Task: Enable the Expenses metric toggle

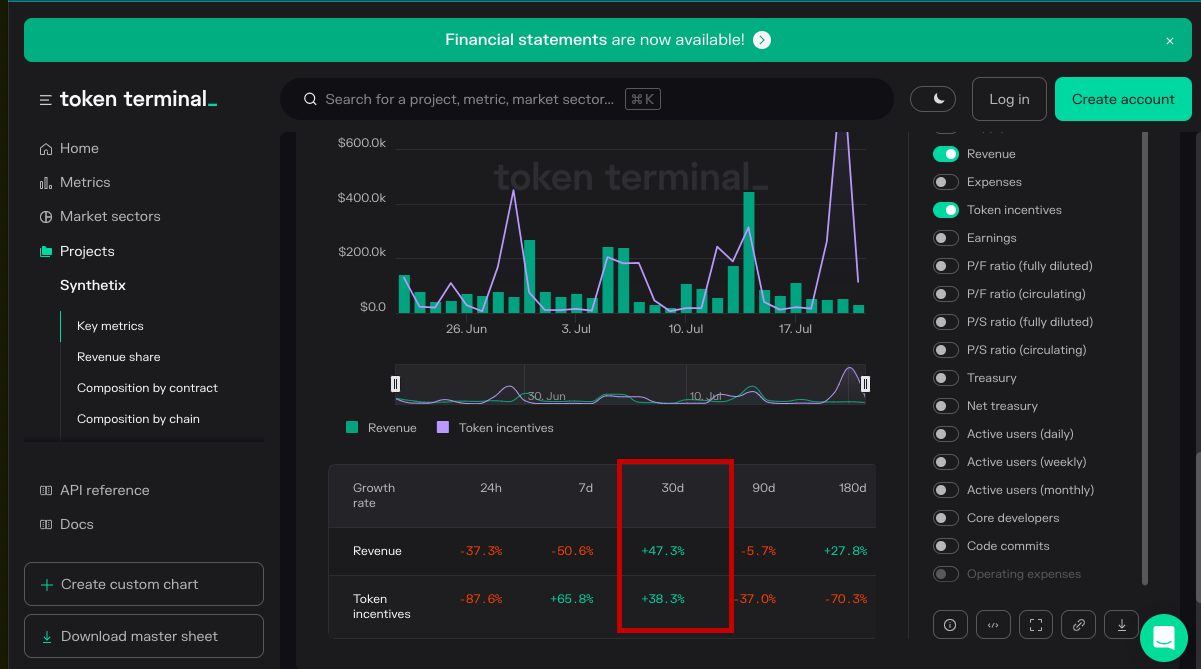Action: [946, 182]
